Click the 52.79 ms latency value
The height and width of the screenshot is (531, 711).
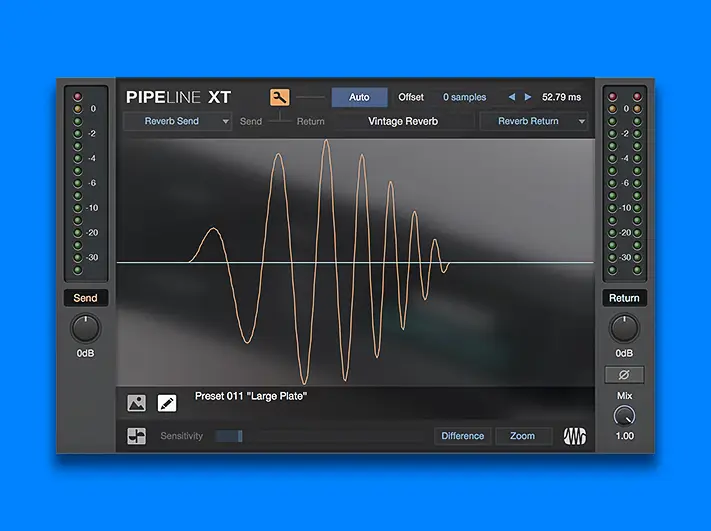(561, 97)
